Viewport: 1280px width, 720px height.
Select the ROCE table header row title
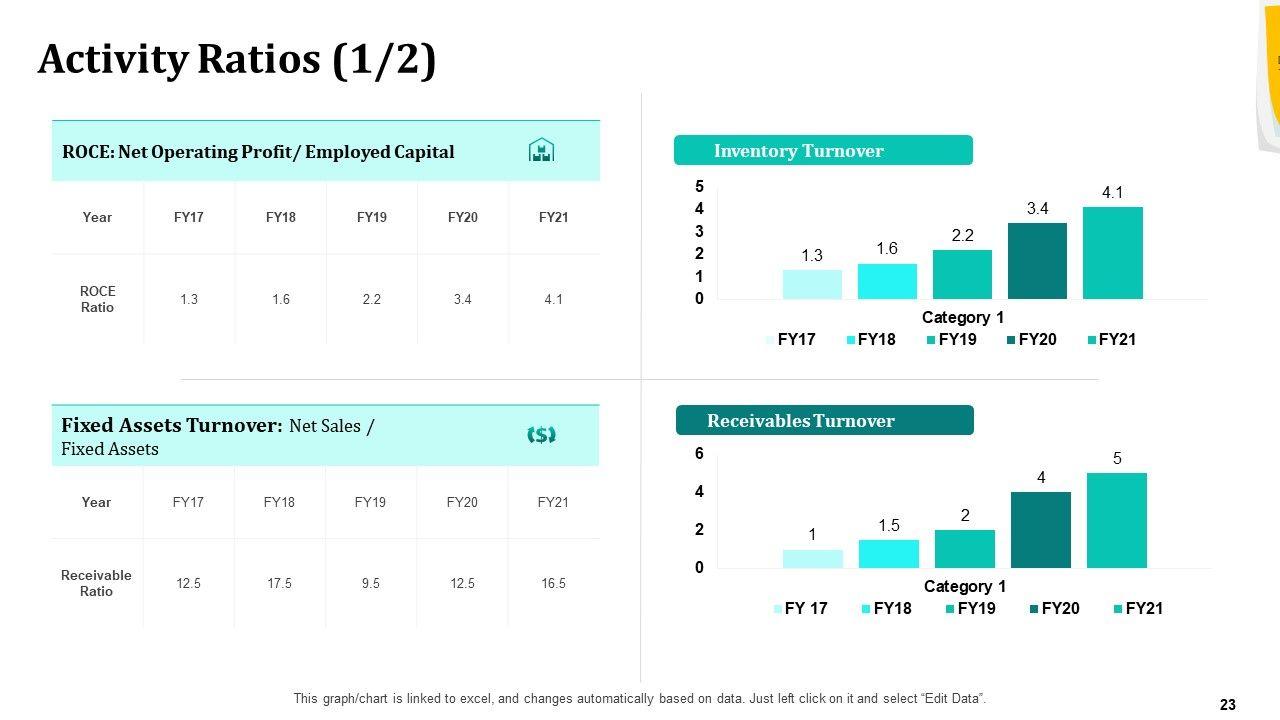258,152
